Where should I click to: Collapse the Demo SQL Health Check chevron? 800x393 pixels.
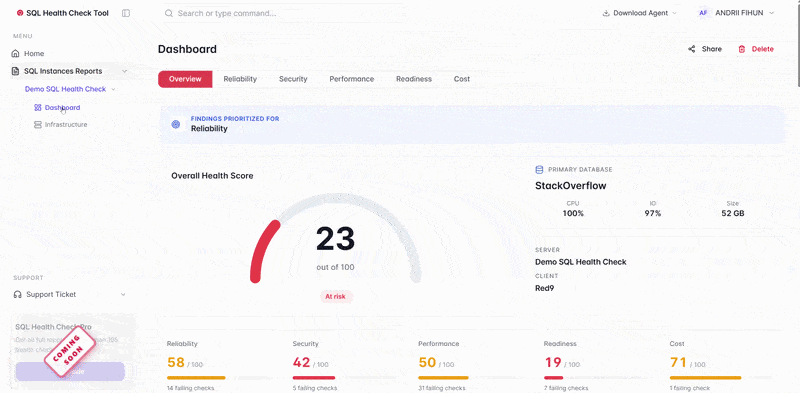click(x=113, y=89)
